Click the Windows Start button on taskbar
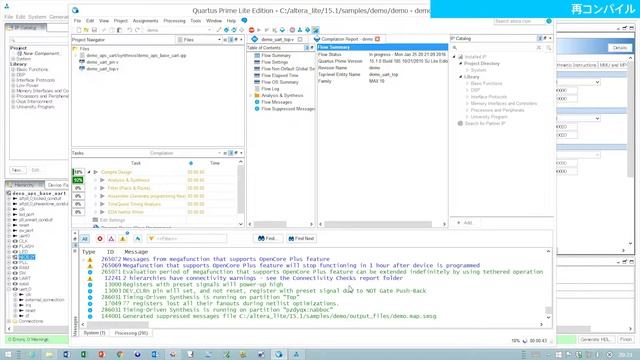 (x=8, y=354)
